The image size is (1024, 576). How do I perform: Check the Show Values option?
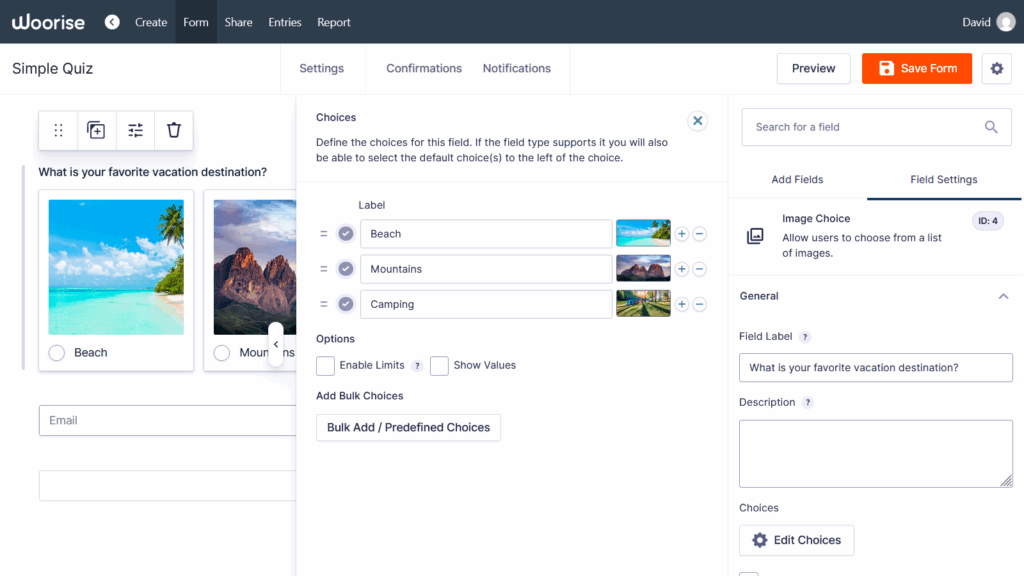pyautogui.click(x=439, y=366)
